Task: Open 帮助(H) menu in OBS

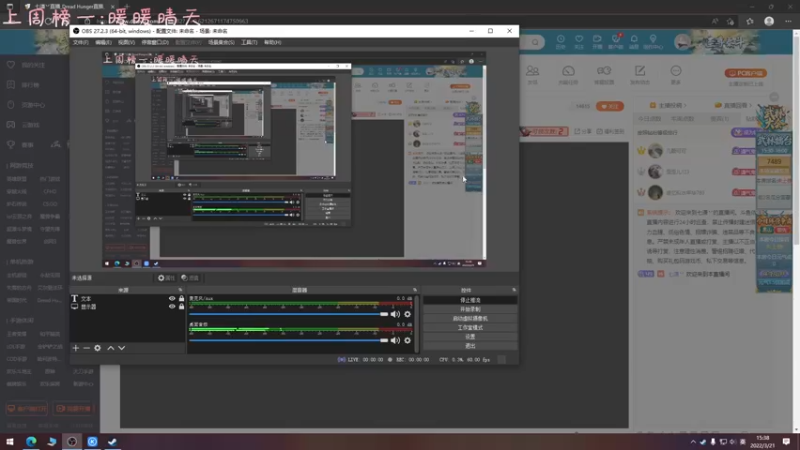Action: [x=272, y=42]
